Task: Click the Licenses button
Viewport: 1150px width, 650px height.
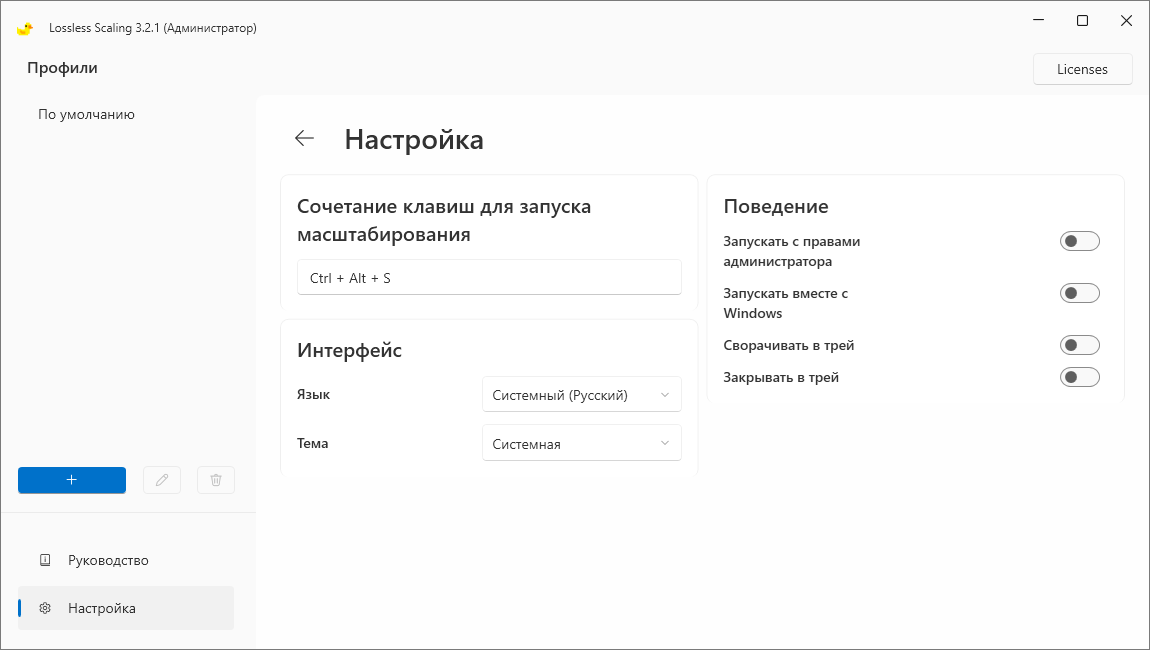Action: 1083,69
